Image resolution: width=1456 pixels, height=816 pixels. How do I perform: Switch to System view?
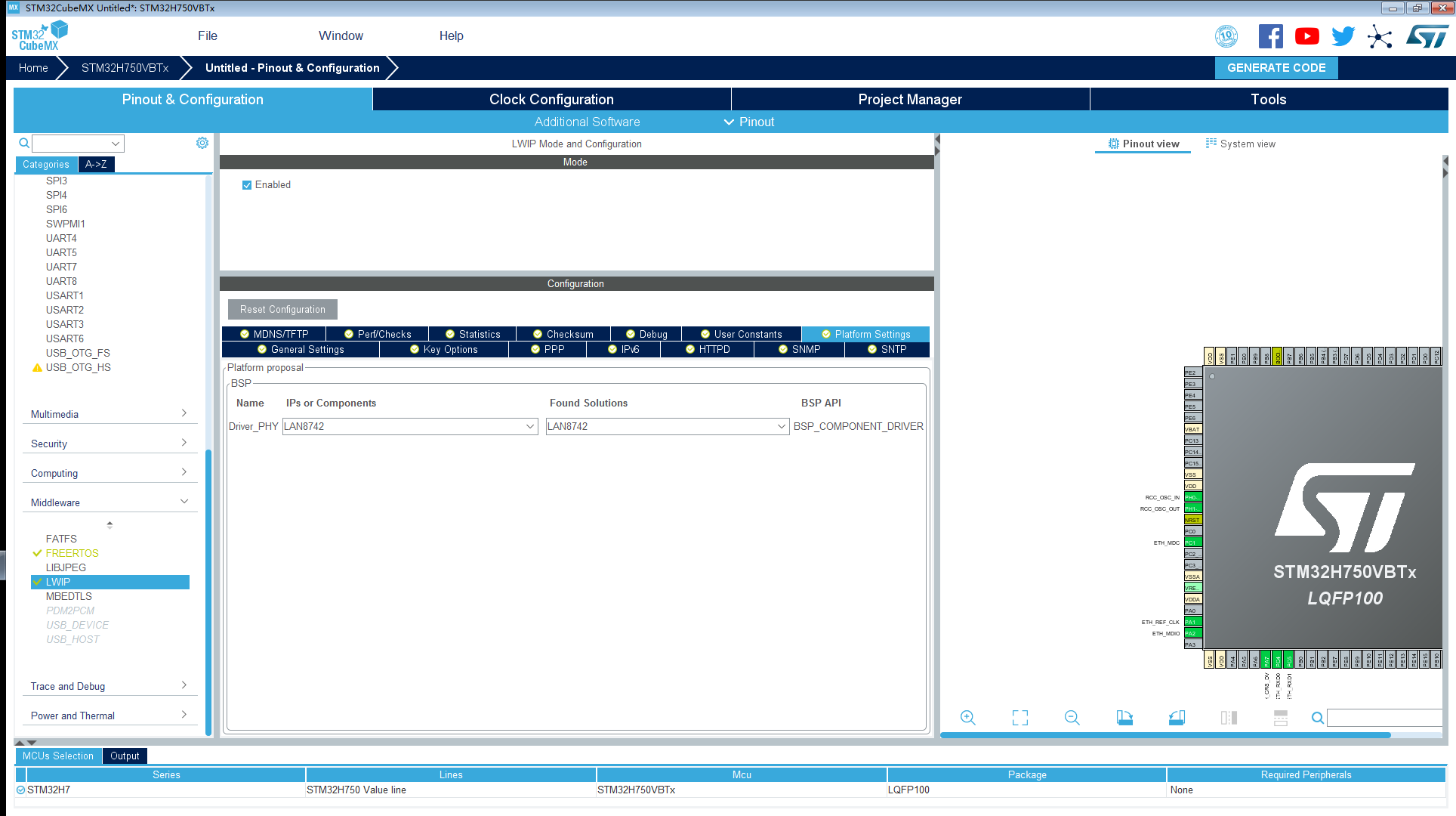click(1240, 144)
